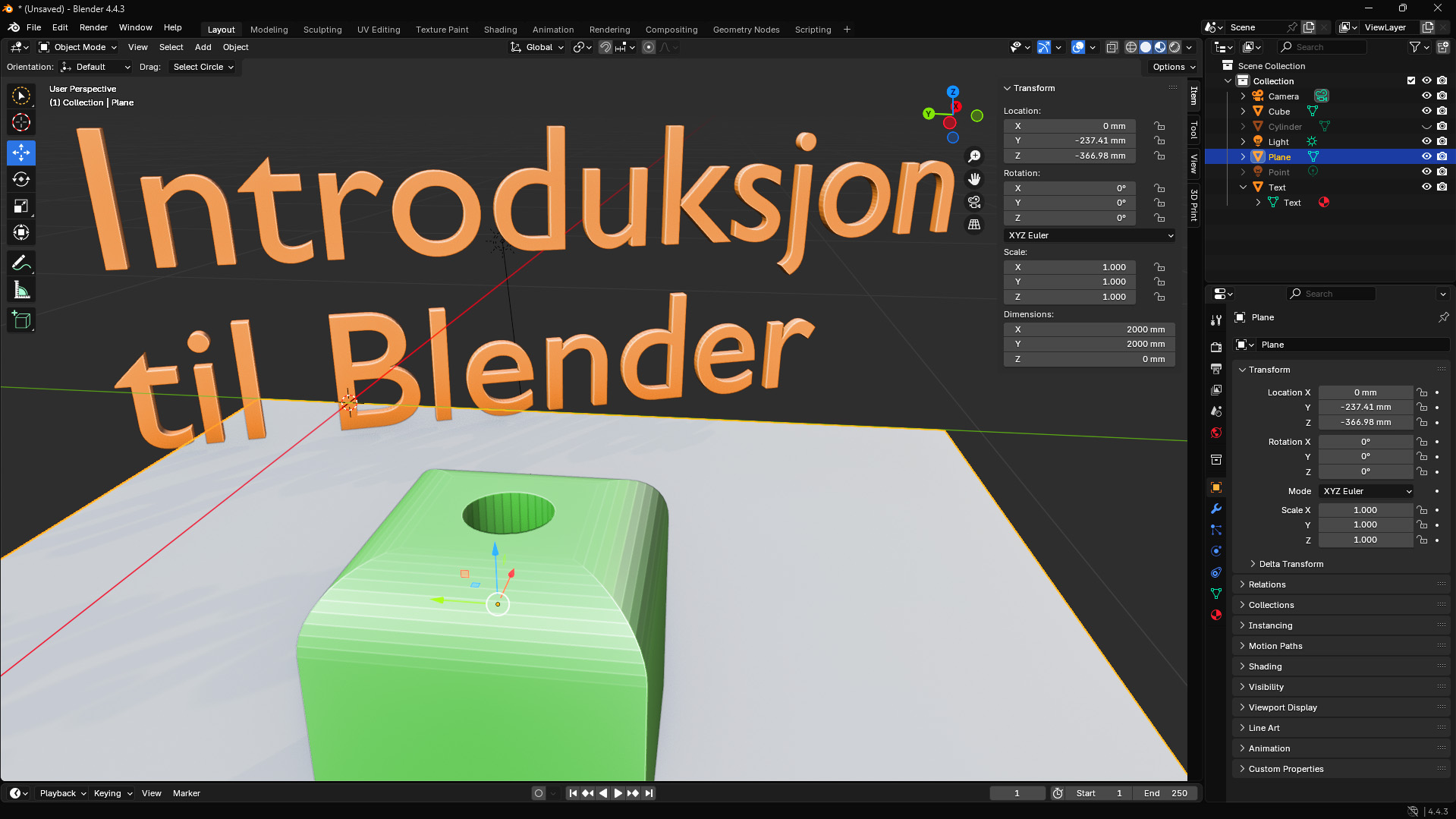Uncheck the Collection exclude checkbox

[x=1411, y=80]
